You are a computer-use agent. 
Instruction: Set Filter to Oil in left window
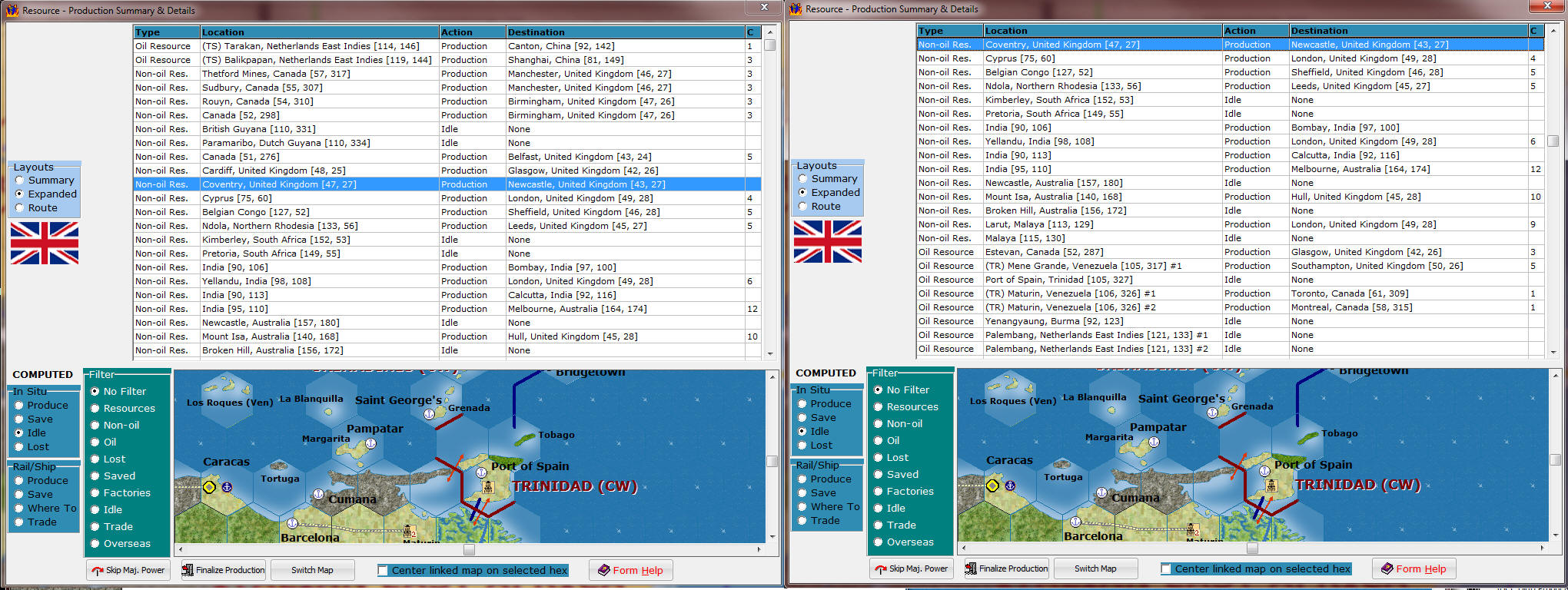[x=95, y=442]
